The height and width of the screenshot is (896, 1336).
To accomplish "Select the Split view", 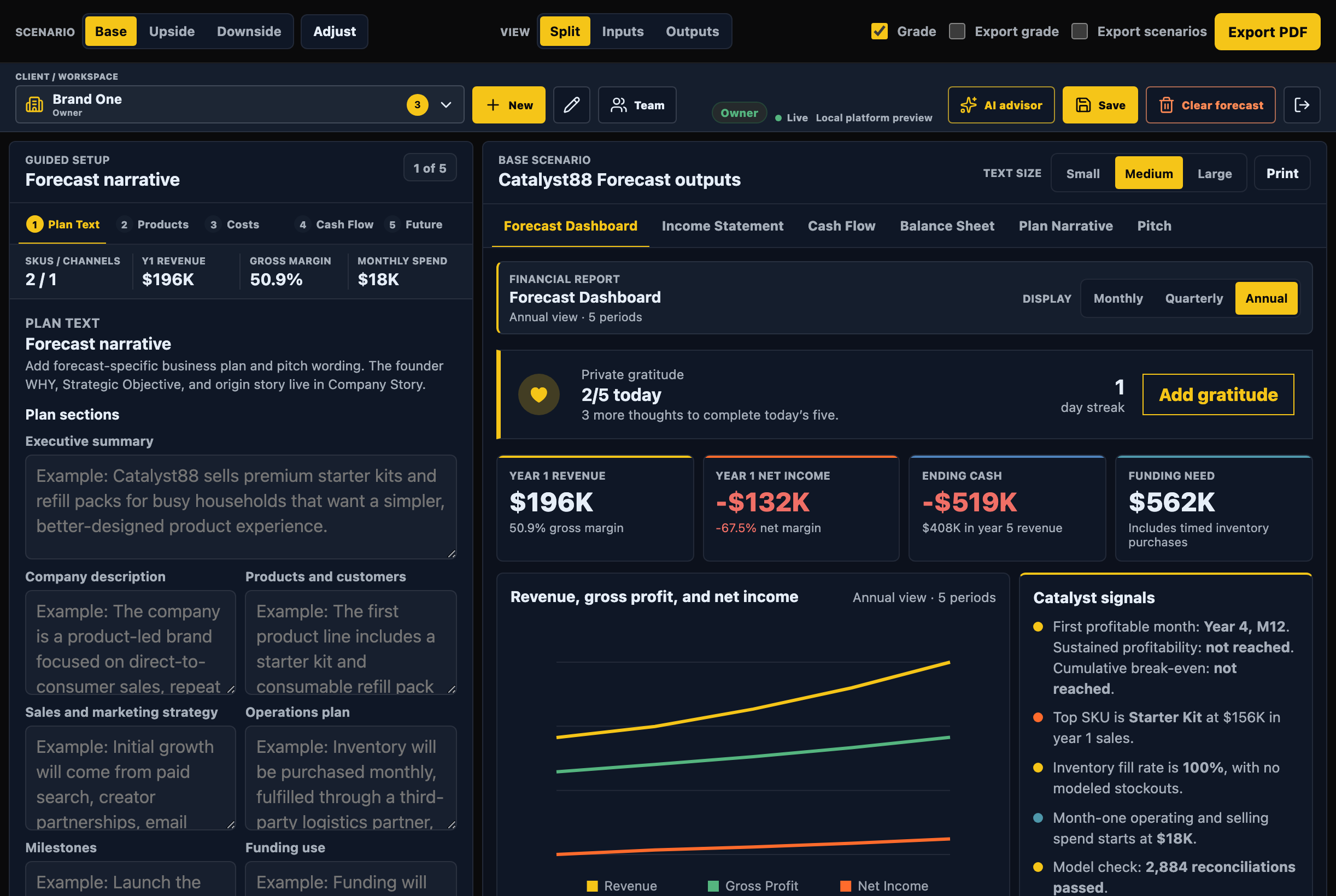I will pyautogui.click(x=565, y=32).
